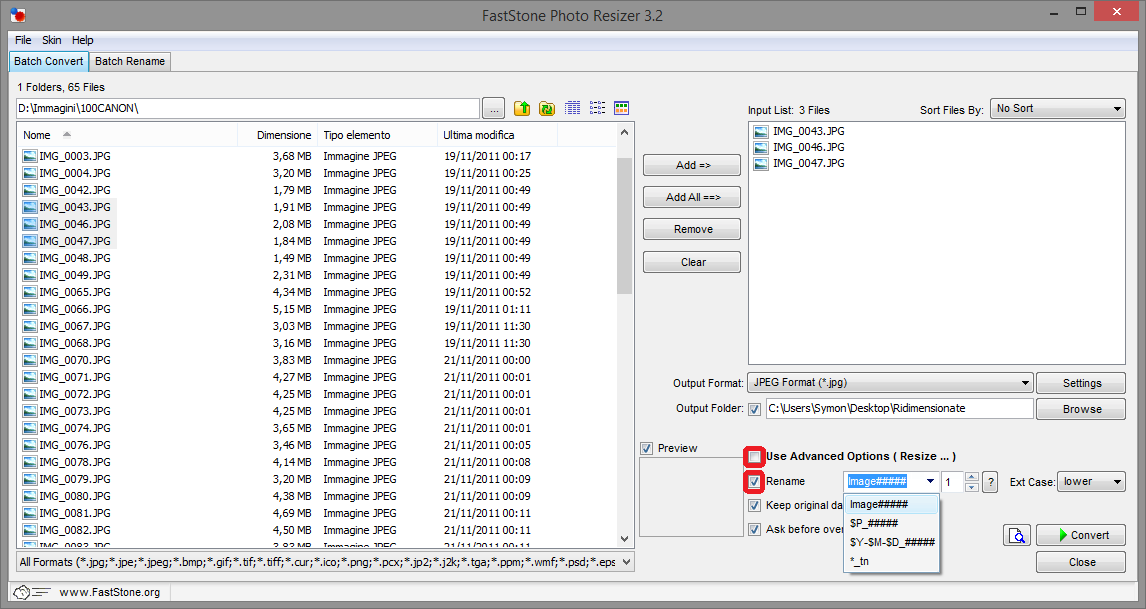
Task: Click file icon of IMG_0049.JPG in folder list
Action: tap(29, 275)
